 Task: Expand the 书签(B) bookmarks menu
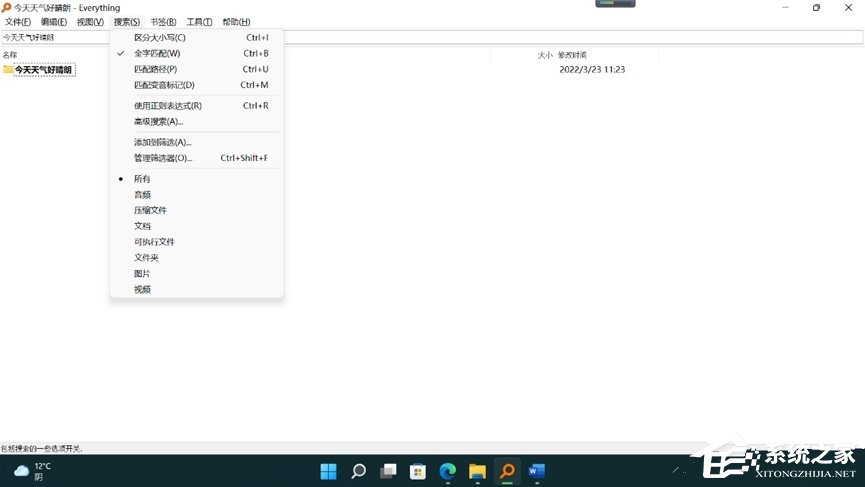[x=163, y=22]
